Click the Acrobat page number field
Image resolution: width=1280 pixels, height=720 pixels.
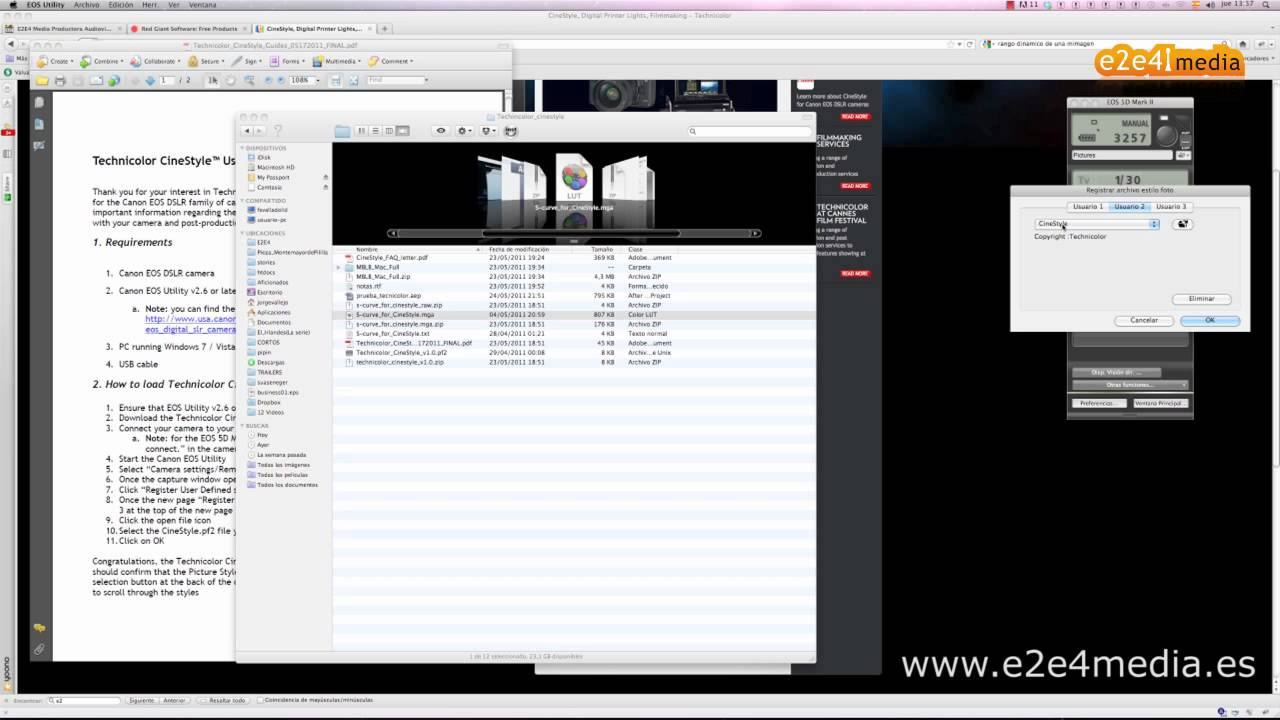click(x=167, y=80)
